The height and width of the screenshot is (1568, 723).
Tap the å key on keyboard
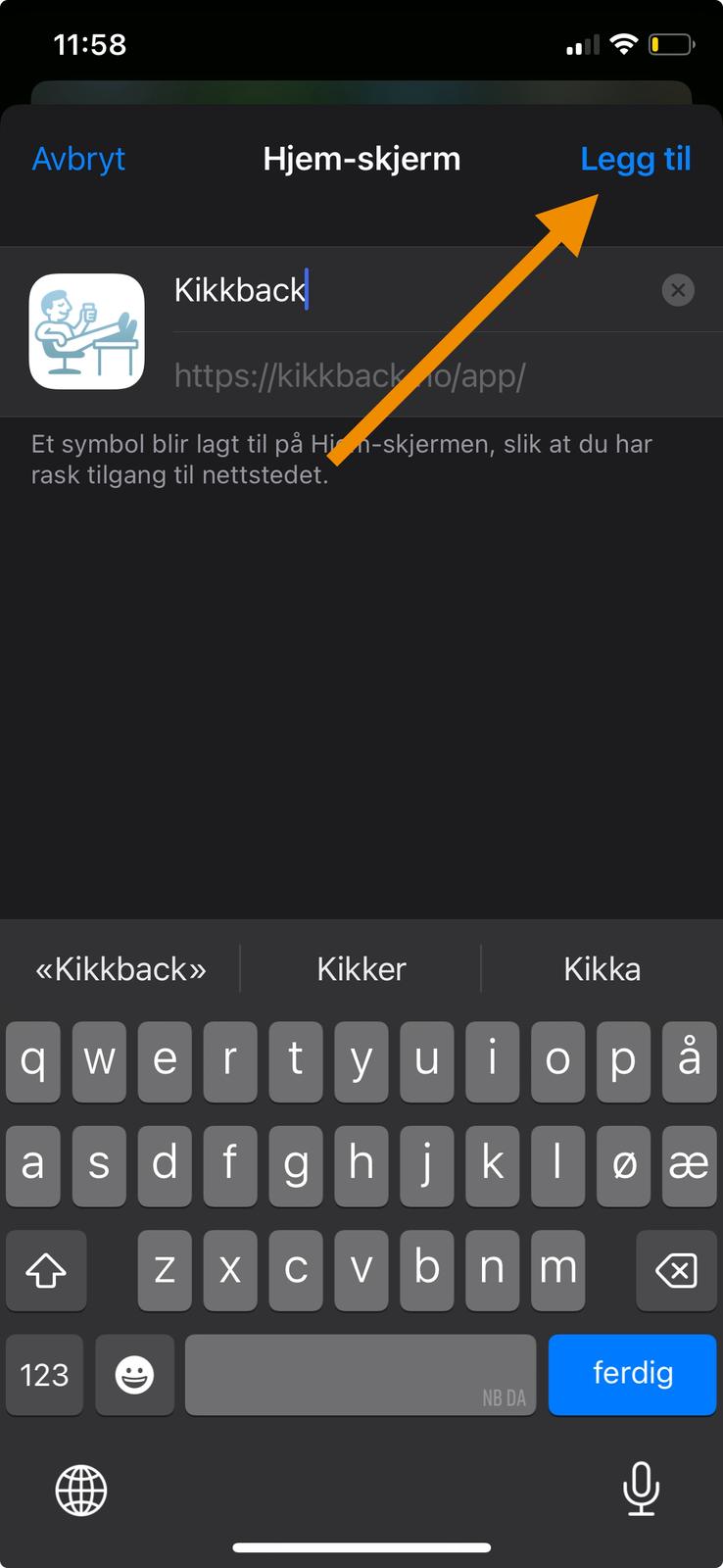[689, 1061]
